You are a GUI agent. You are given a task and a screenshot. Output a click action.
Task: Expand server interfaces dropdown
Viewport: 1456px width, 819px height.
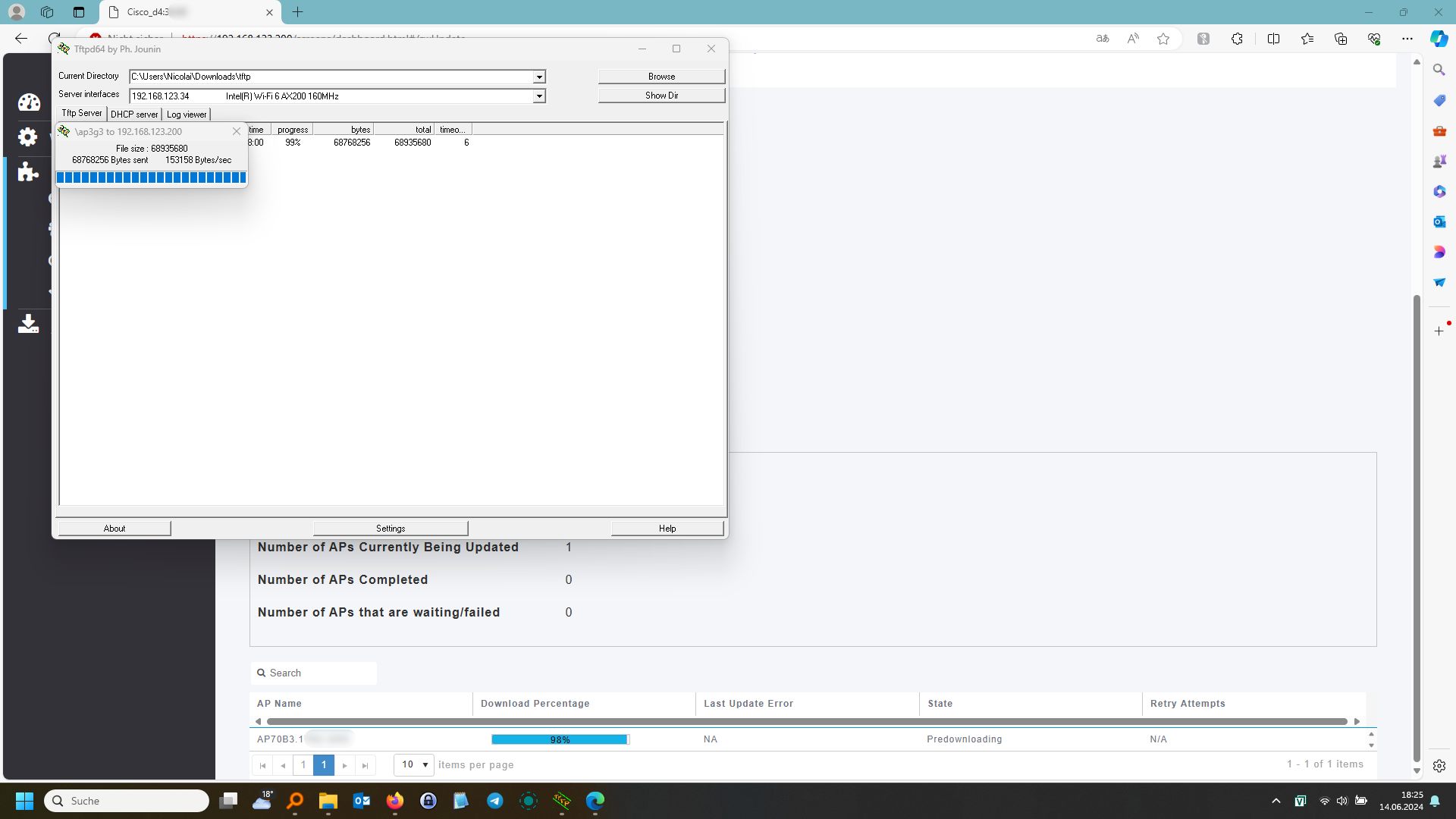point(539,96)
